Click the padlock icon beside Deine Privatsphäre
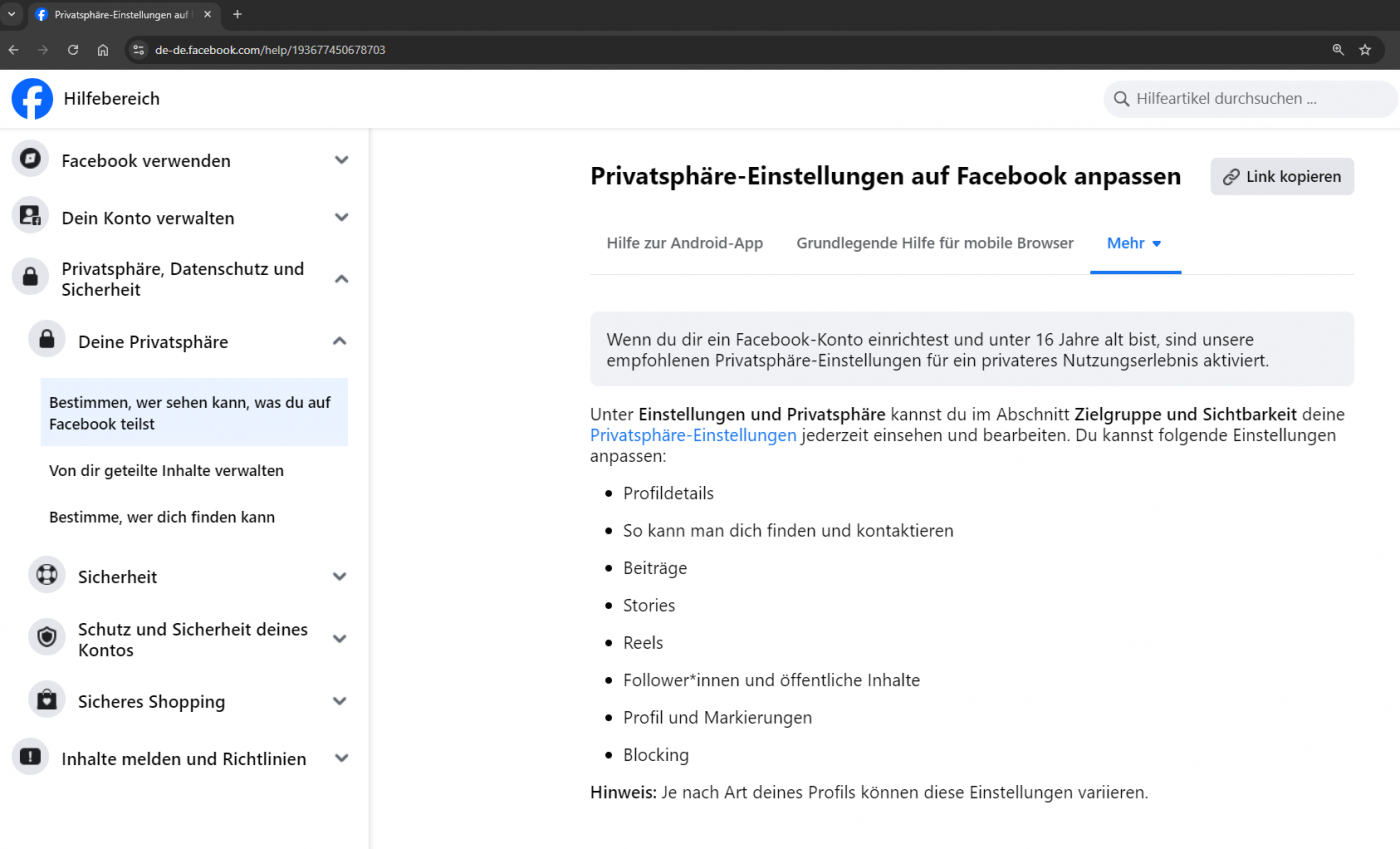This screenshot has width=1400, height=849. click(46, 341)
